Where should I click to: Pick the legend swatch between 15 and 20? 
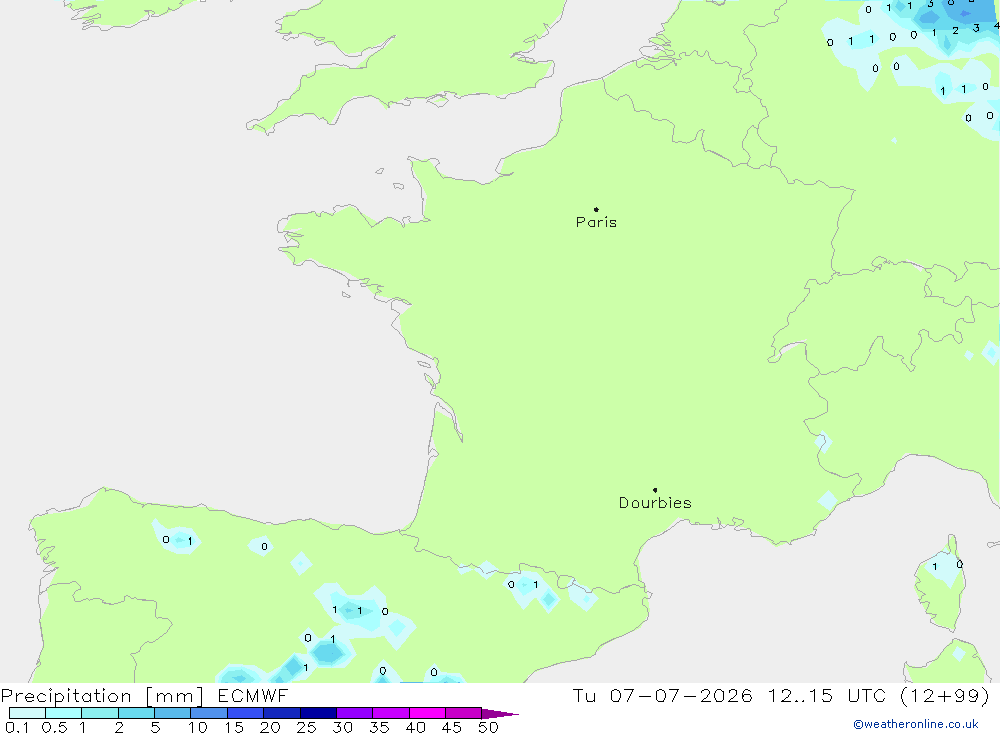(246, 713)
